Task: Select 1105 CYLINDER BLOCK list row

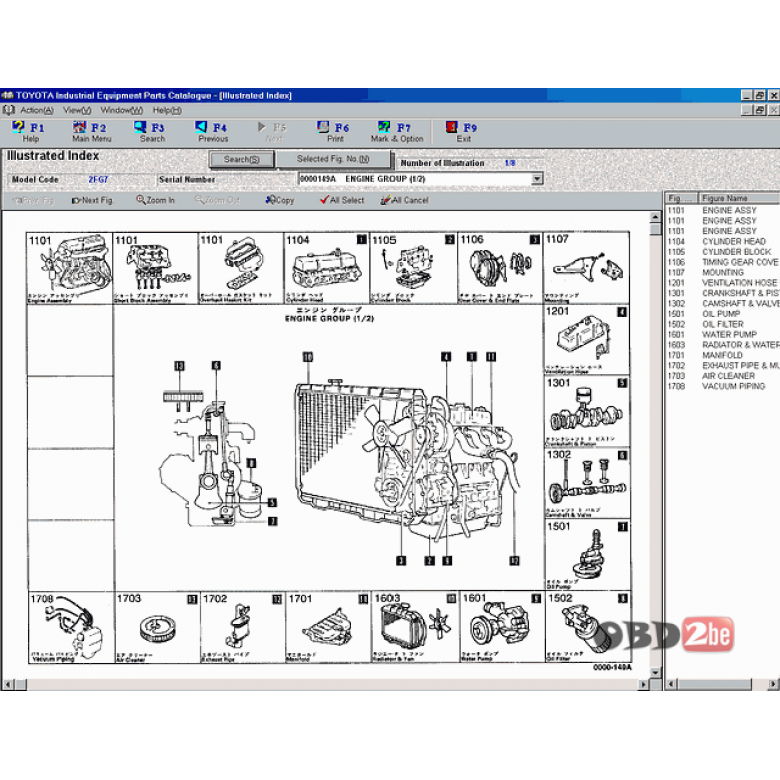Action: click(x=722, y=252)
